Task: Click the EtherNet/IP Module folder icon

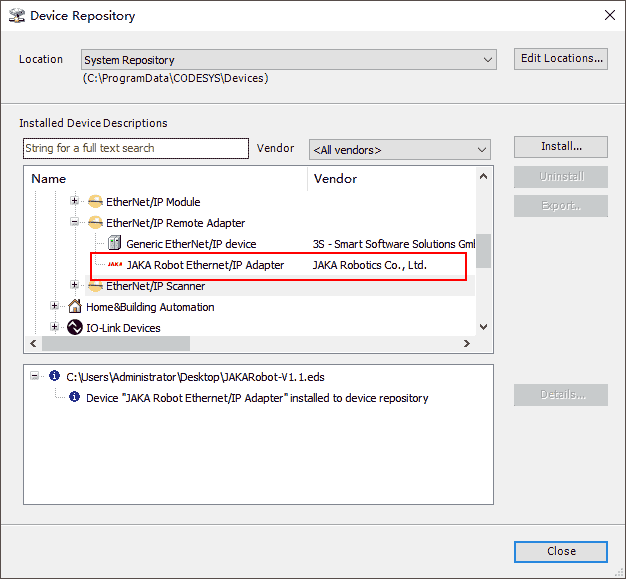Action: coord(95,202)
